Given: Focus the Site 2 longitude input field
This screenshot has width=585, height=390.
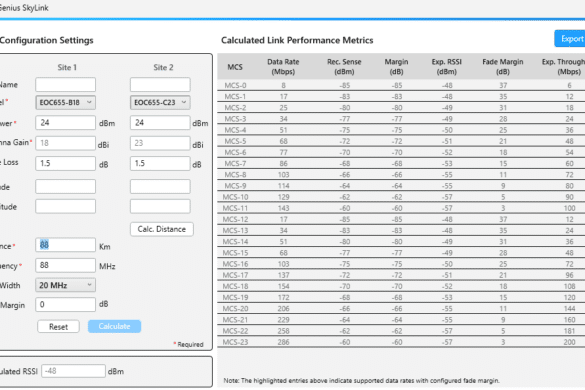Looking at the screenshot, I should (160, 206).
